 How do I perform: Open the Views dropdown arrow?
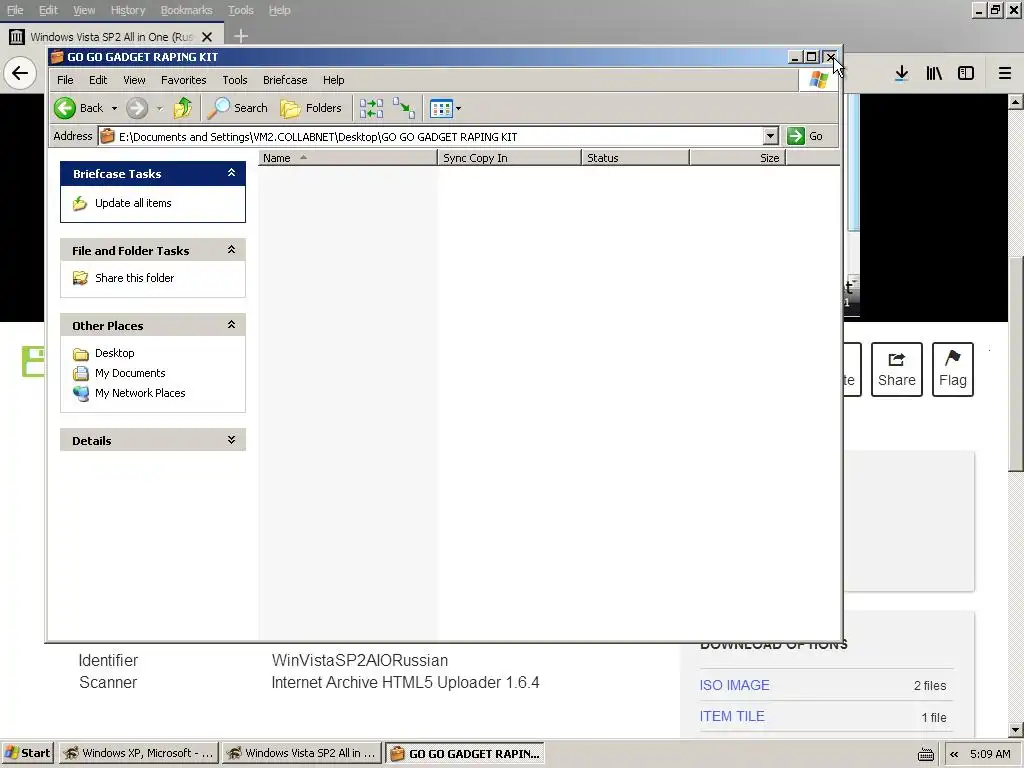(458, 108)
